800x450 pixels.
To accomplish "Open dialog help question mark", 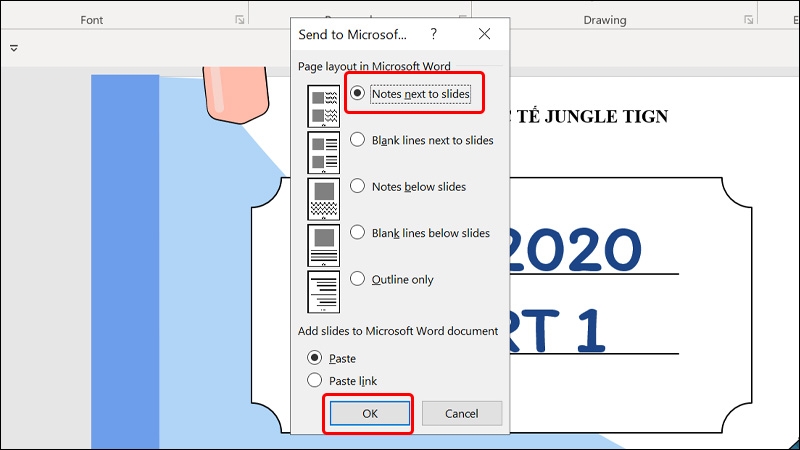I will pos(433,34).
